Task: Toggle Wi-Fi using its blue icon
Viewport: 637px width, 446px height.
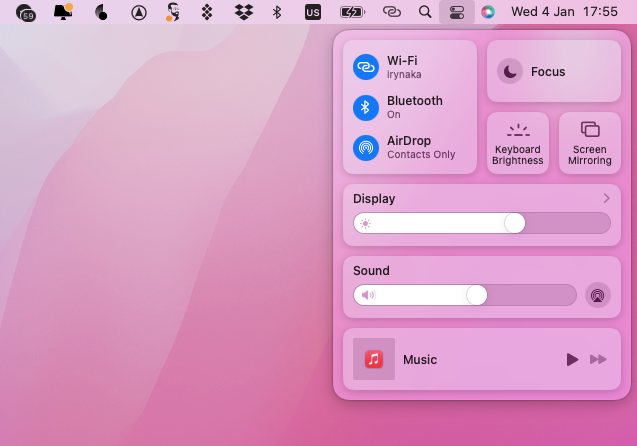Action: pyautogui.click(x=366, y=67)
